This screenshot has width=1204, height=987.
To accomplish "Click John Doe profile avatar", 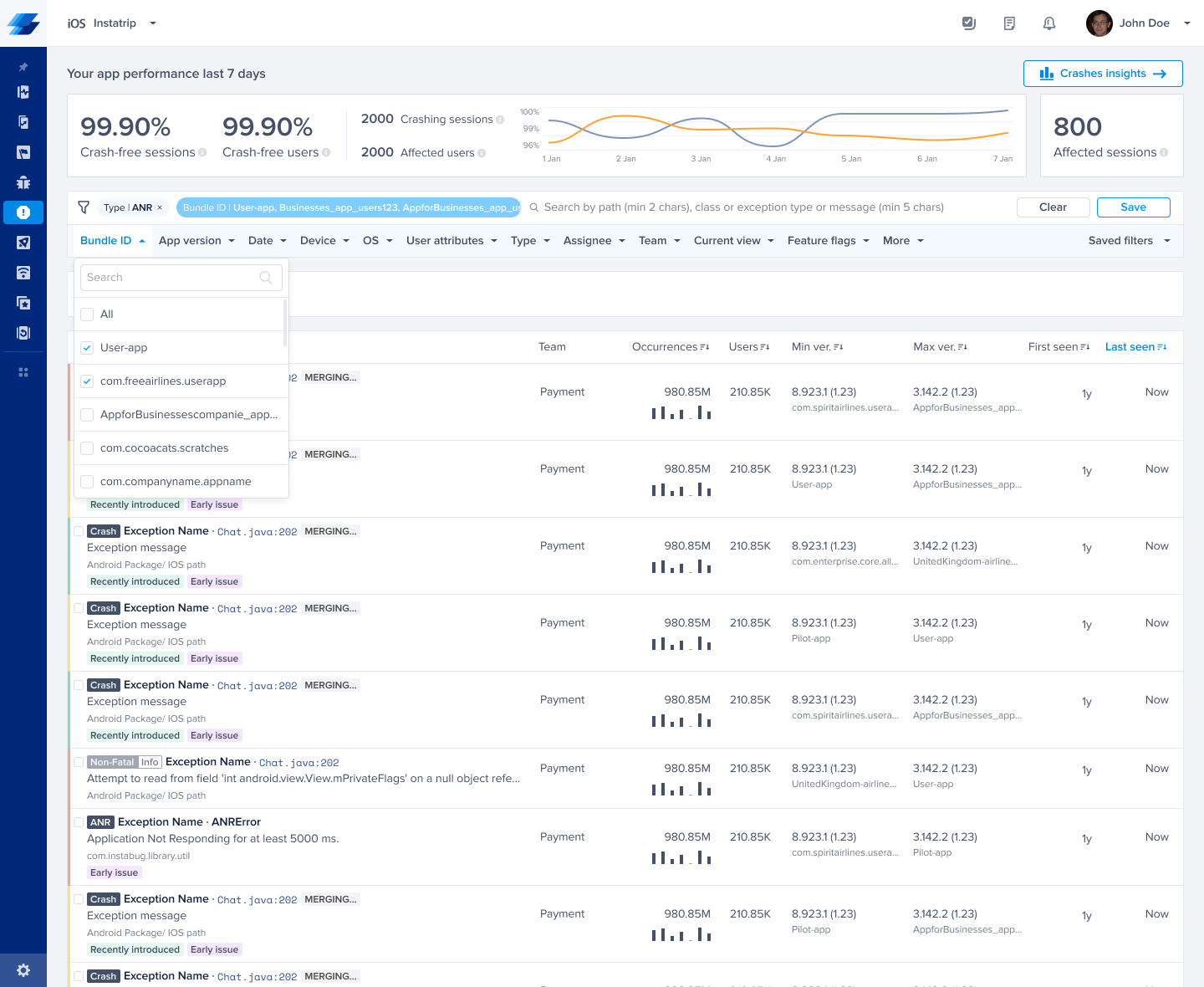I will tap(1099, 23).
